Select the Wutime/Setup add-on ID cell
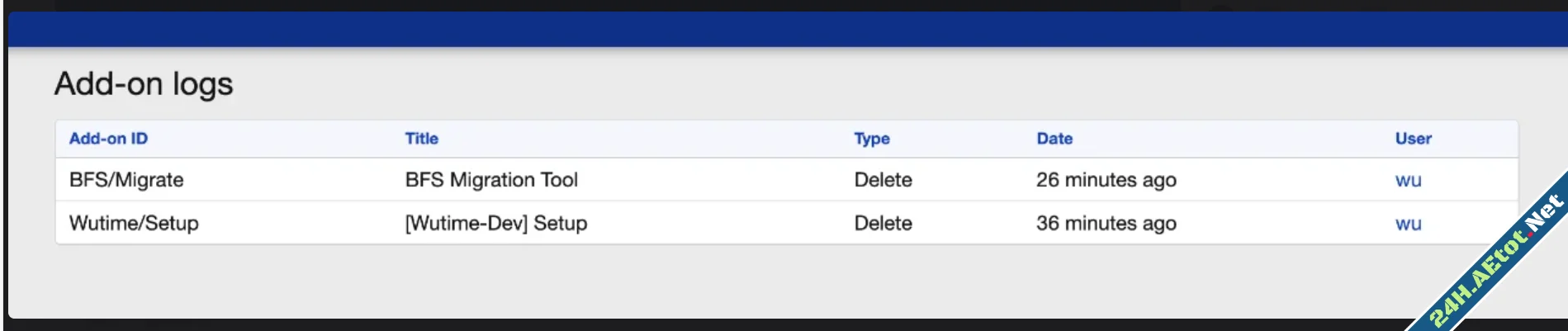The image size is (1568, 331). tap(134, 224)
